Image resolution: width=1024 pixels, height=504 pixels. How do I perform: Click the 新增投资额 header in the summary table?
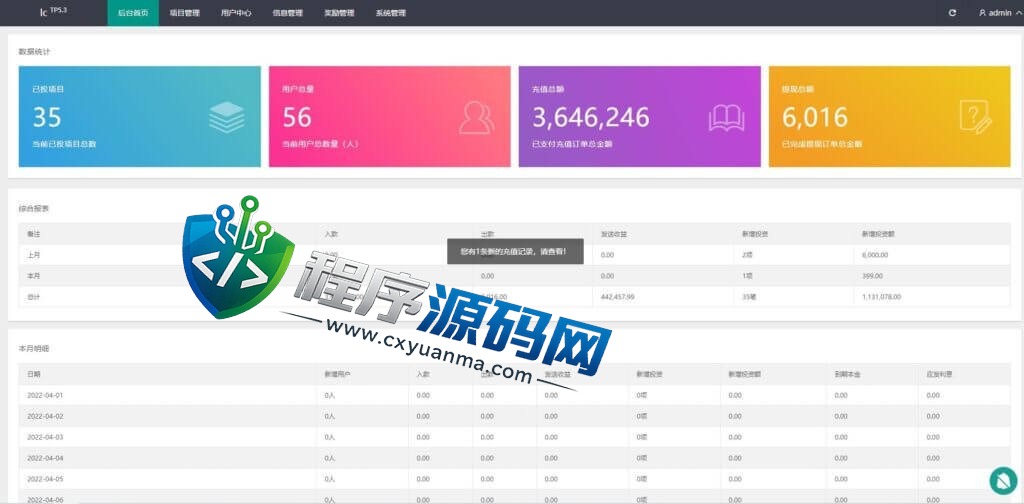(x=877, y=233)
